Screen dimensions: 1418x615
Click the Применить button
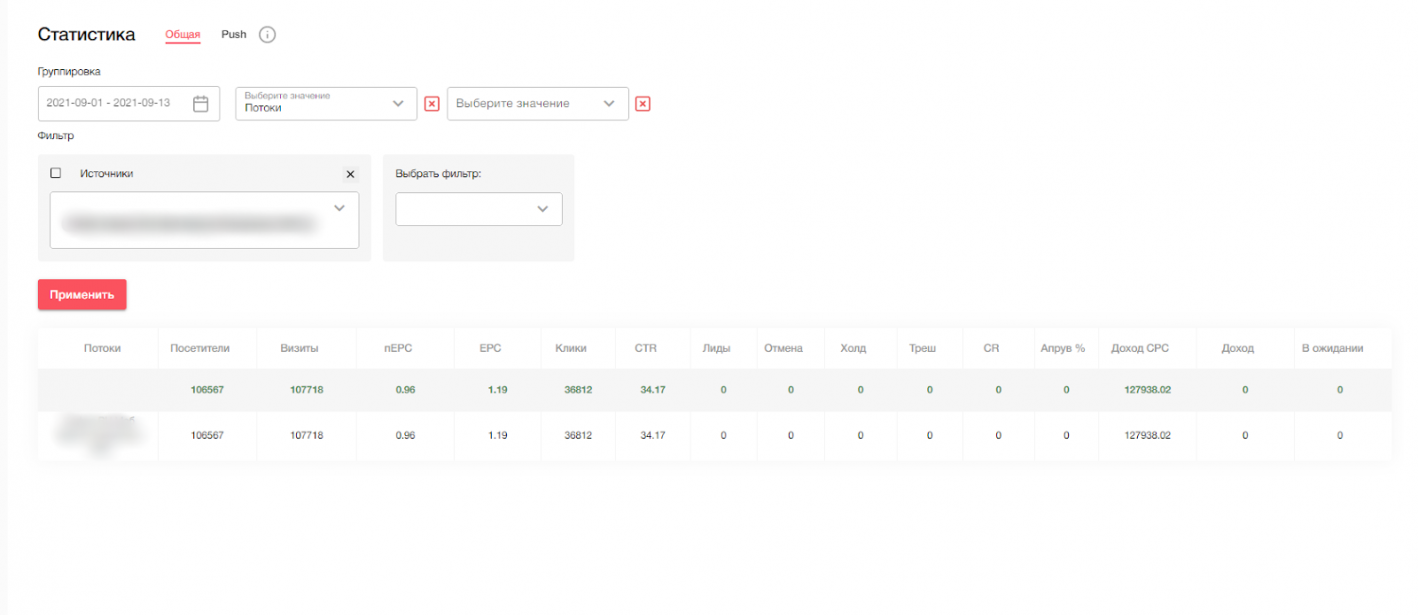click(x=82, y=295)
